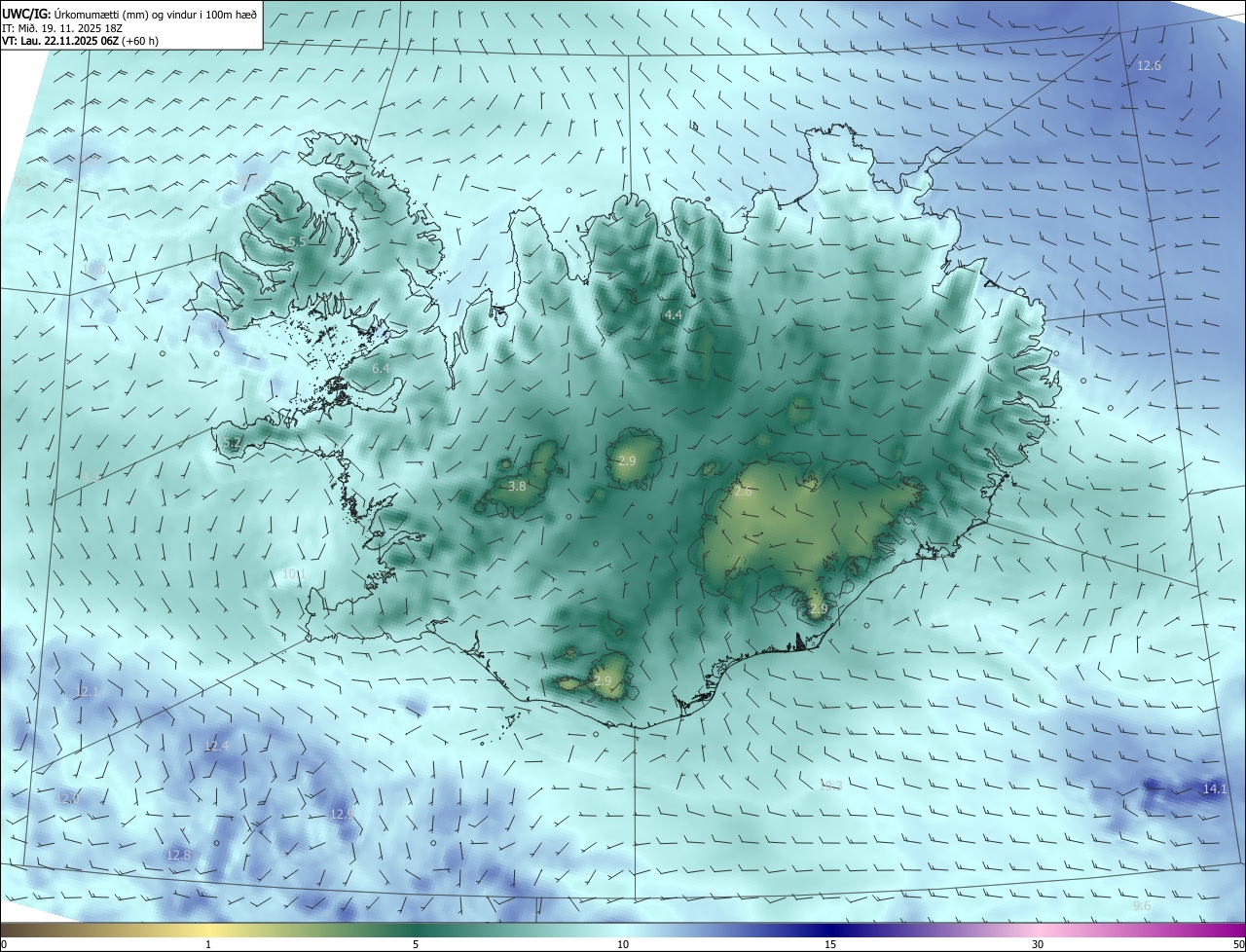Click the 50 tick on the color scale

pyautogui.click(x=1238, y=944)
